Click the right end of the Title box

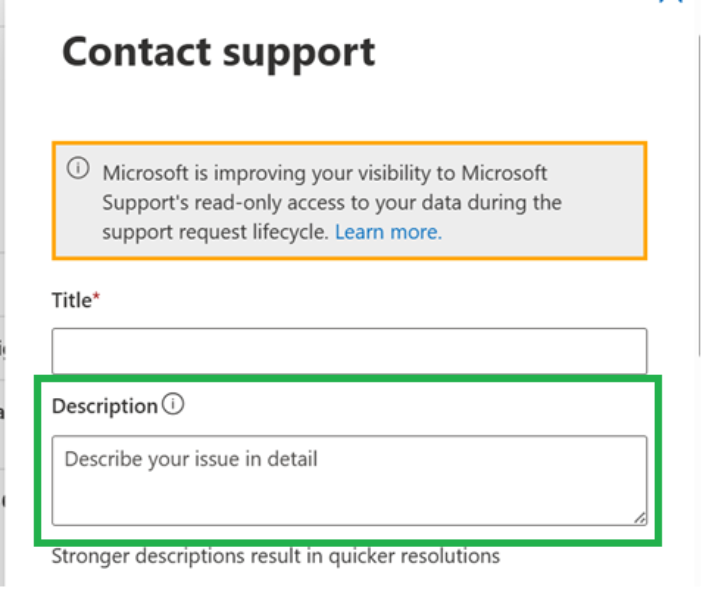[x=629, y=351]
